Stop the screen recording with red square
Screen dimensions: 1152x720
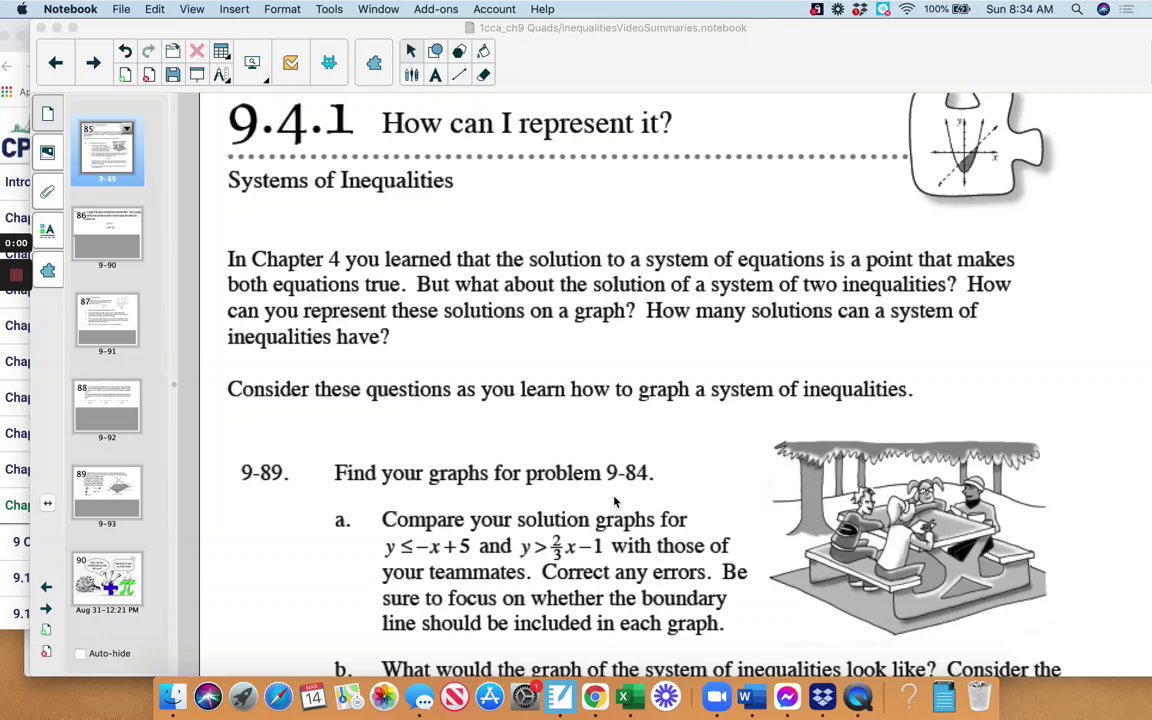[x=15, y=275]
